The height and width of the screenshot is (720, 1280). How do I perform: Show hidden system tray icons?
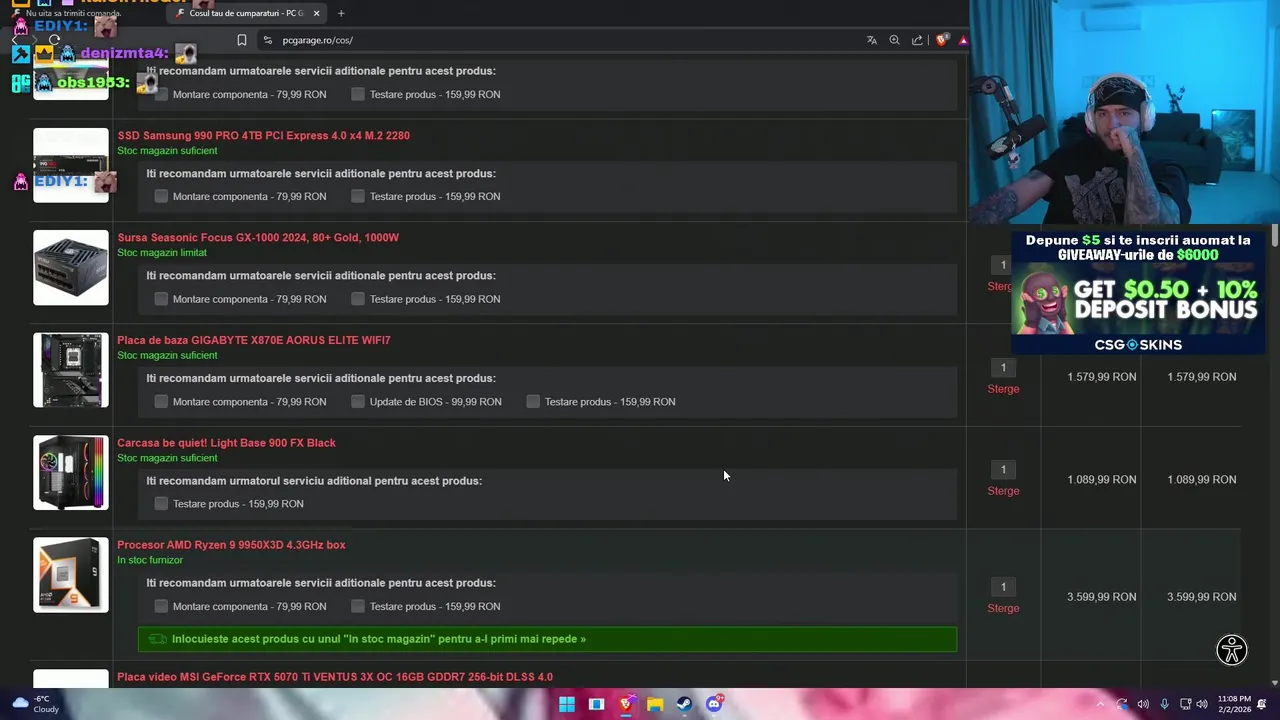[1100, 704]
